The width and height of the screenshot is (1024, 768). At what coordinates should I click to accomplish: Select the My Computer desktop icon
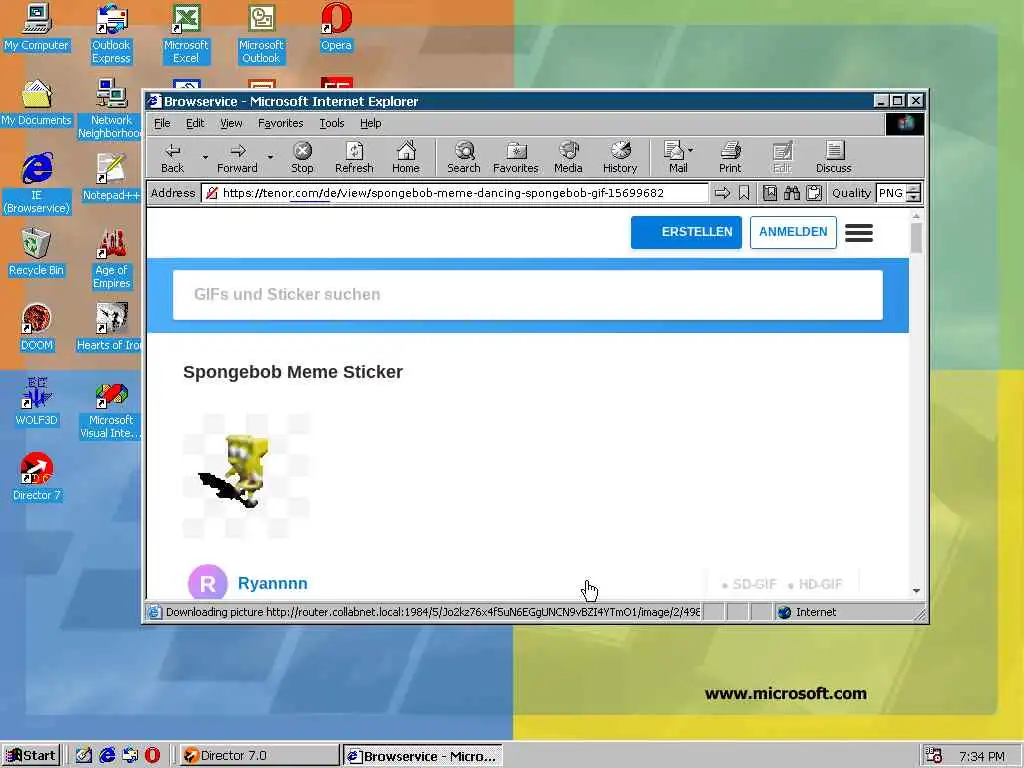[36, 28]
